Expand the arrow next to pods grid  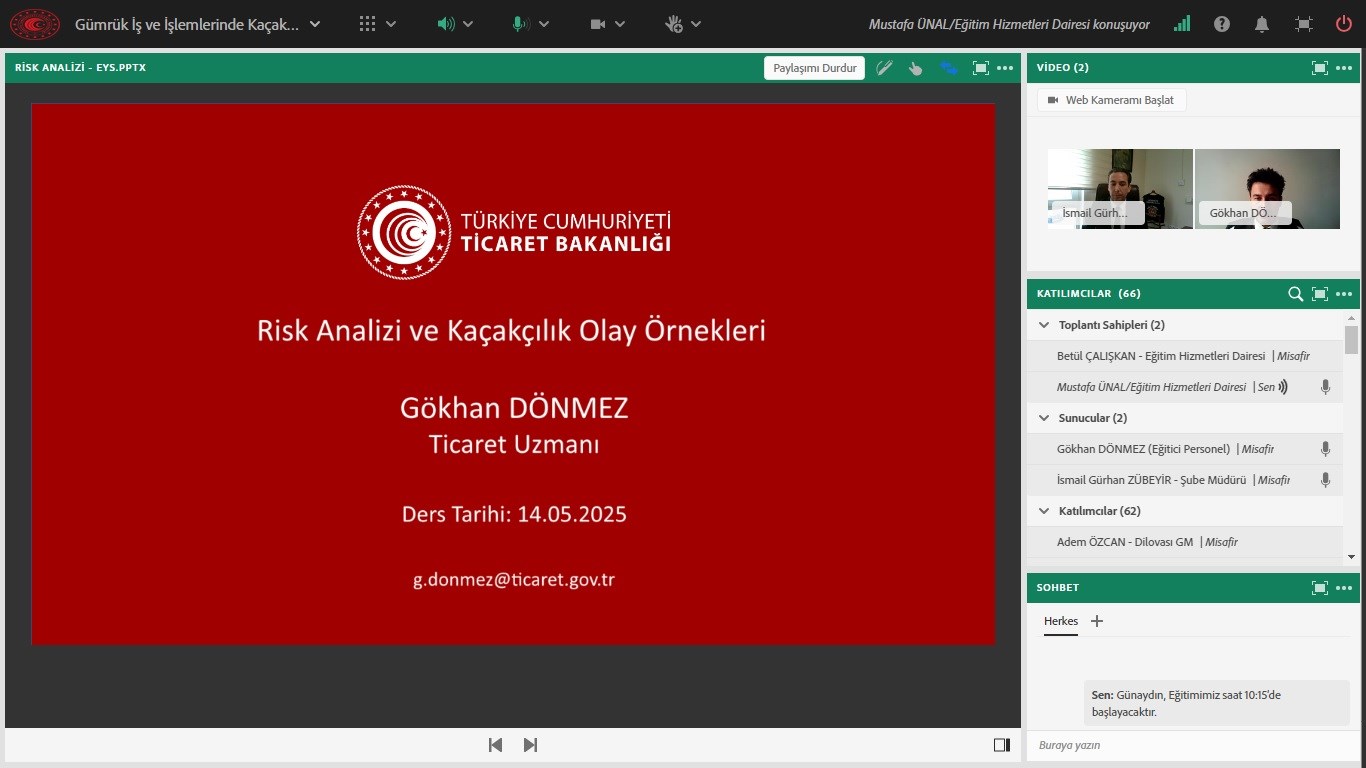tap(391, 24)
